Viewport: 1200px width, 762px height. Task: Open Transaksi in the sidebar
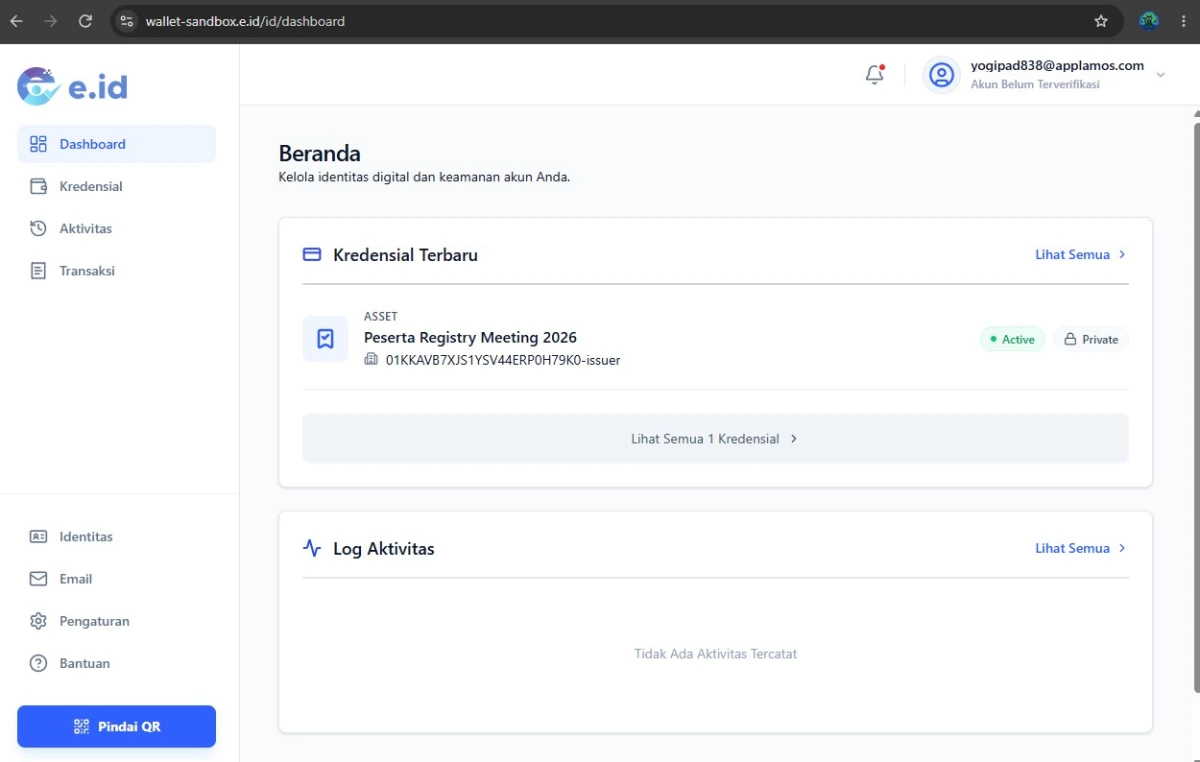coord(116,271)
